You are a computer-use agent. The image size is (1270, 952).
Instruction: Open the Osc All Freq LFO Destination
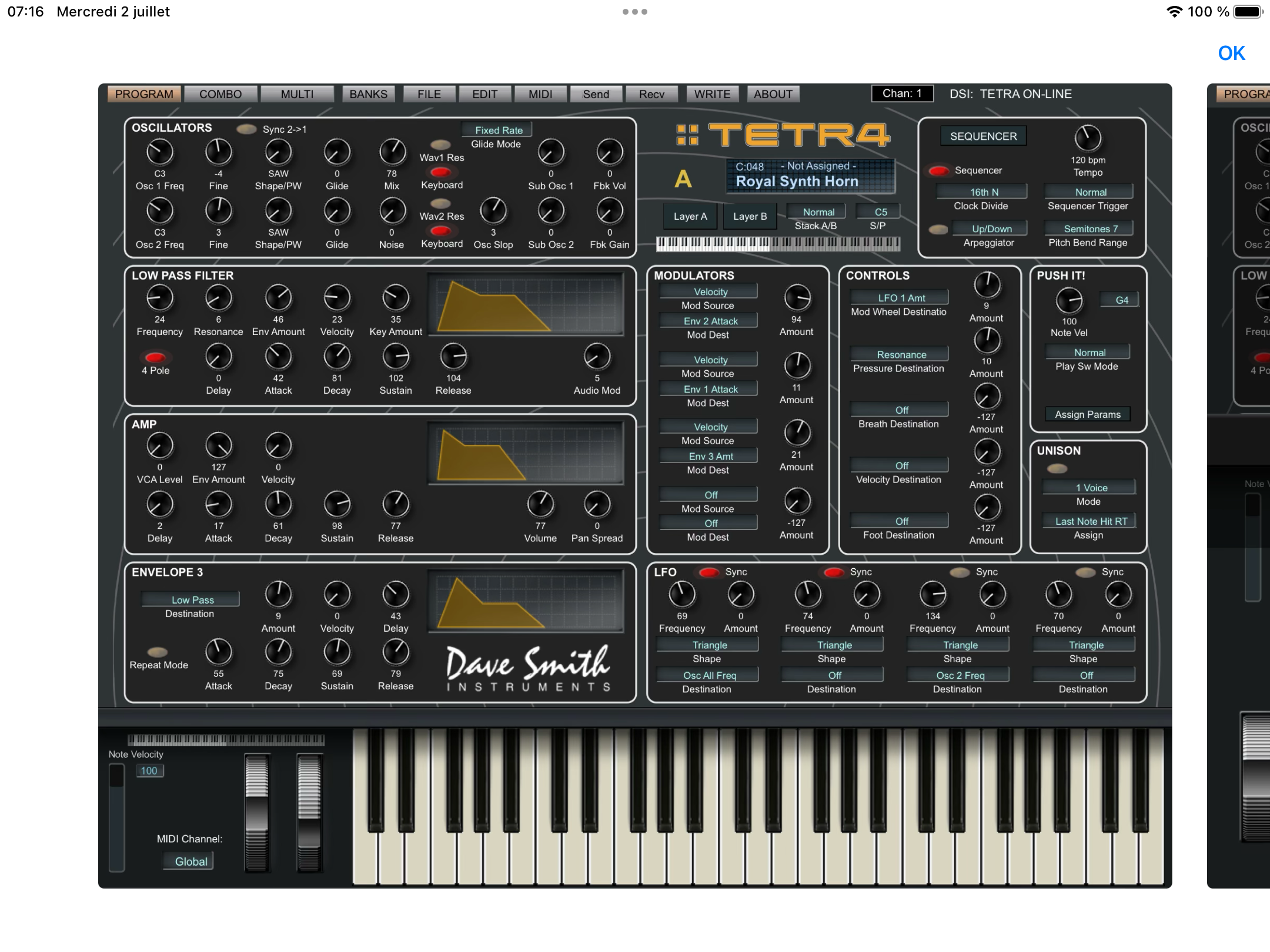pyautogui.click(x=708, y=675)
